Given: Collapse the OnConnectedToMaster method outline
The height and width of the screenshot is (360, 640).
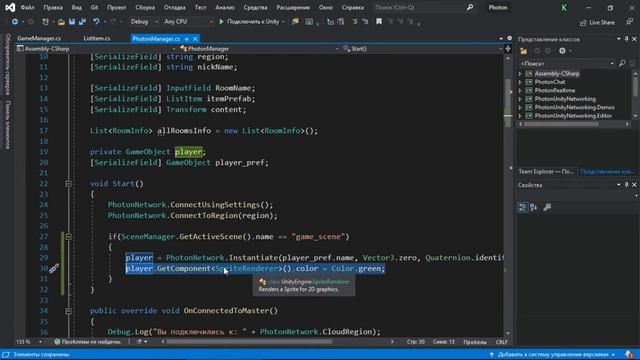Looking at the screenshot, I should pos(69,311).
